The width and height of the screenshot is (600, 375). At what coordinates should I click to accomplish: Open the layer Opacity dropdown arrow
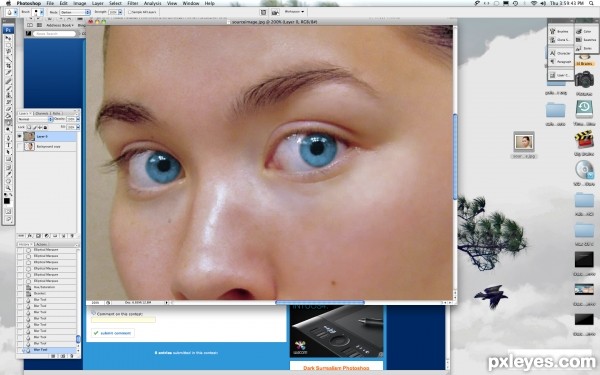pos(78,119)
